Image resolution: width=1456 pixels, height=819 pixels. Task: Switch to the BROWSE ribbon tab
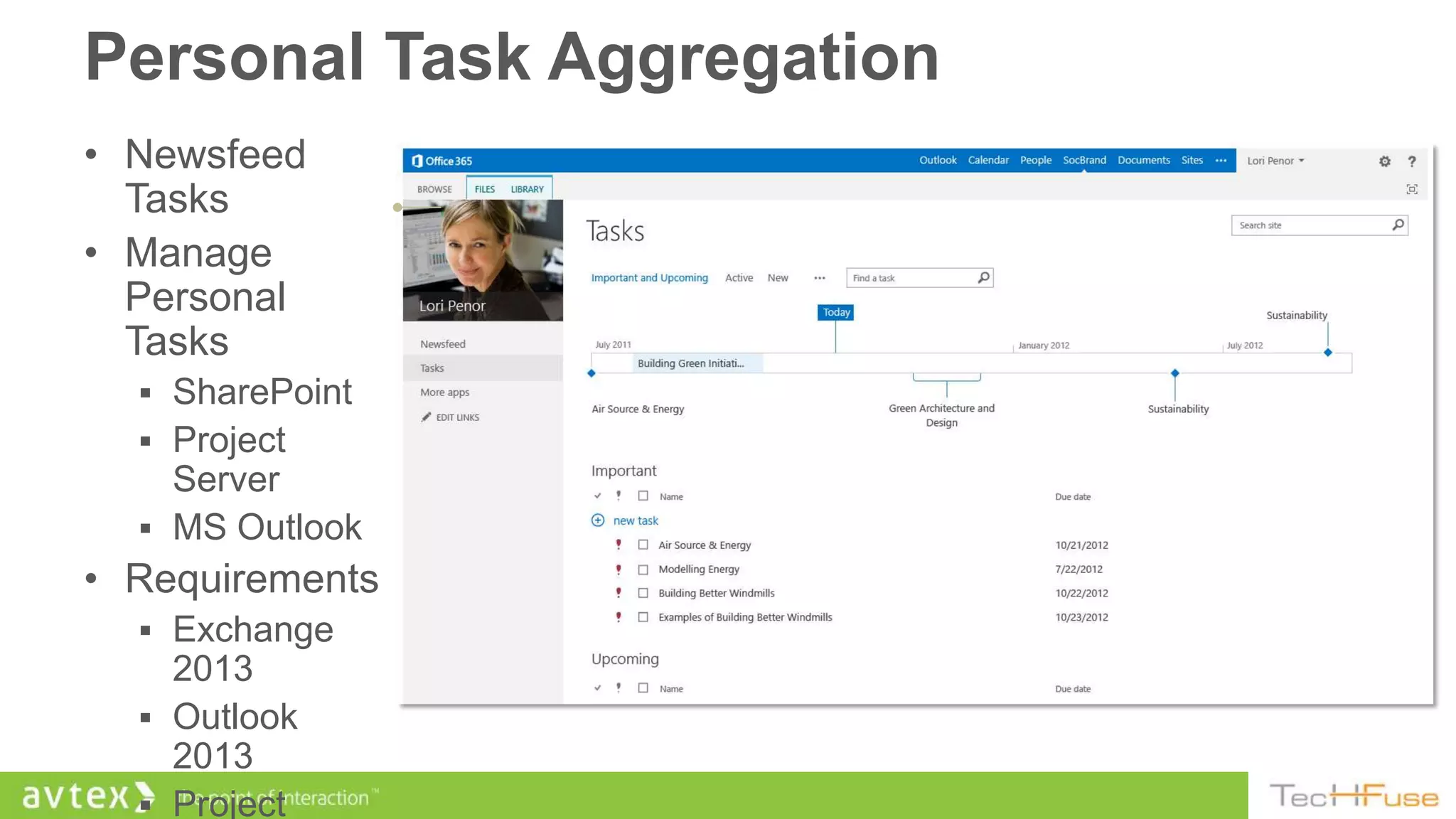click(434, 189)
